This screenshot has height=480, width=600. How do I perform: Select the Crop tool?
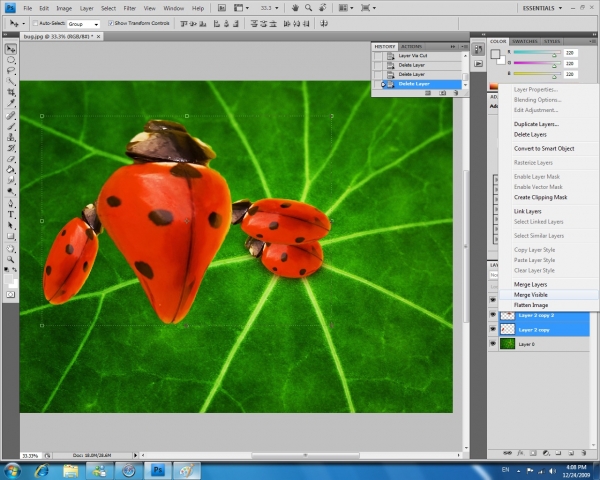(11, 92)
